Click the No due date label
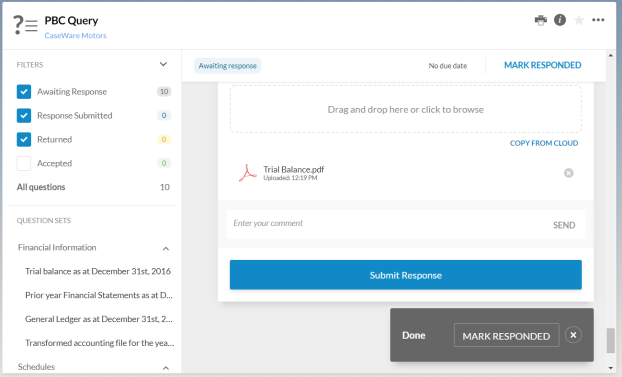622x377 pixels. [447, 66]
